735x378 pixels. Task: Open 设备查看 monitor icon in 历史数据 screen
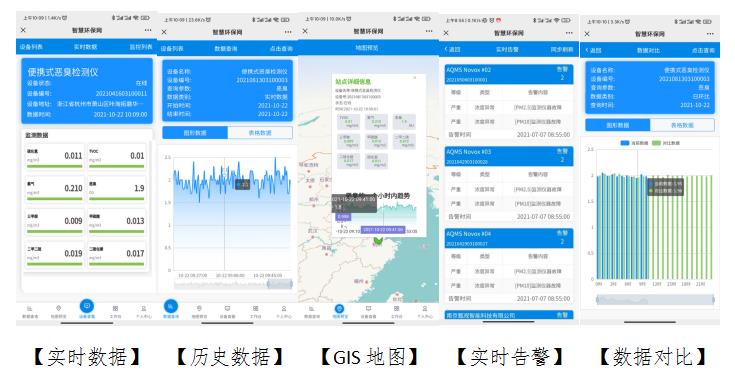coord(227,309)
